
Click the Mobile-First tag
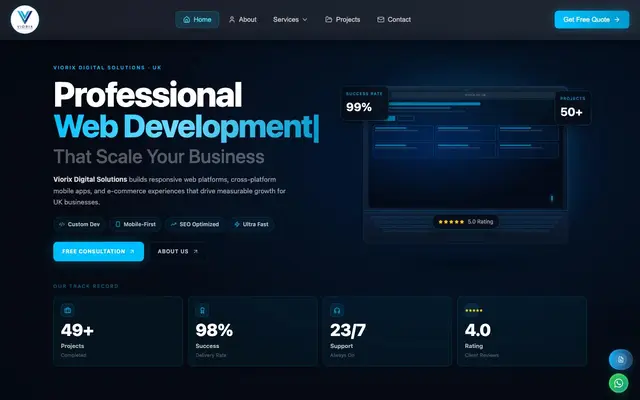pyautogui.click(x=136, y=224)
